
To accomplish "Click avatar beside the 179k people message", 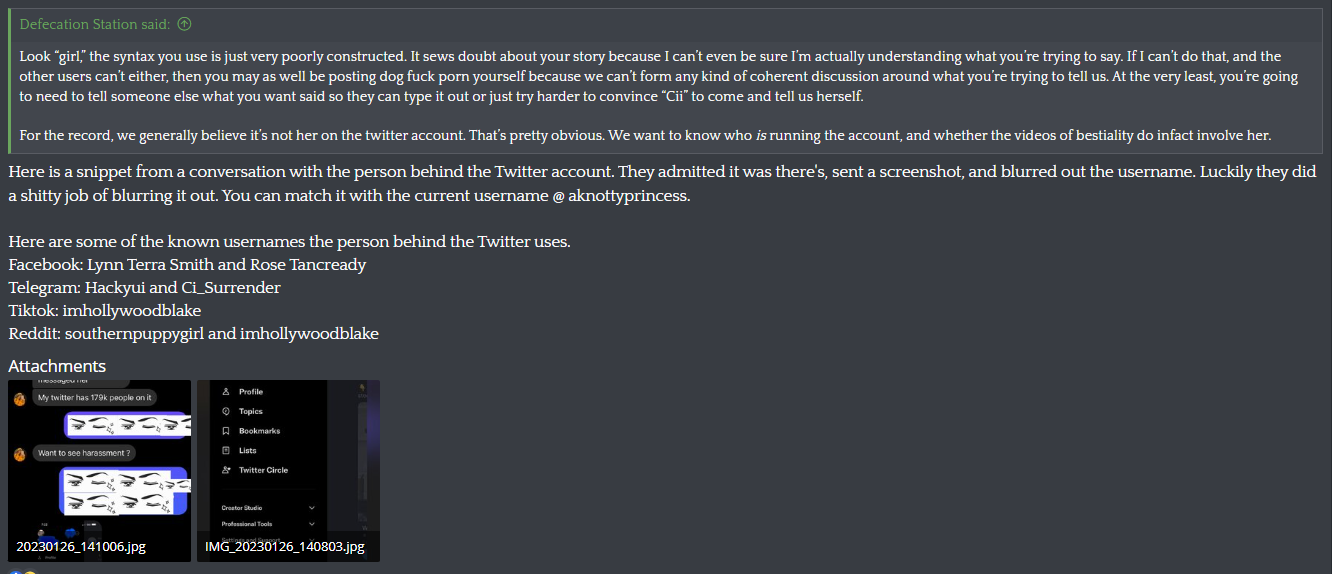I will [x=19, y=398].
